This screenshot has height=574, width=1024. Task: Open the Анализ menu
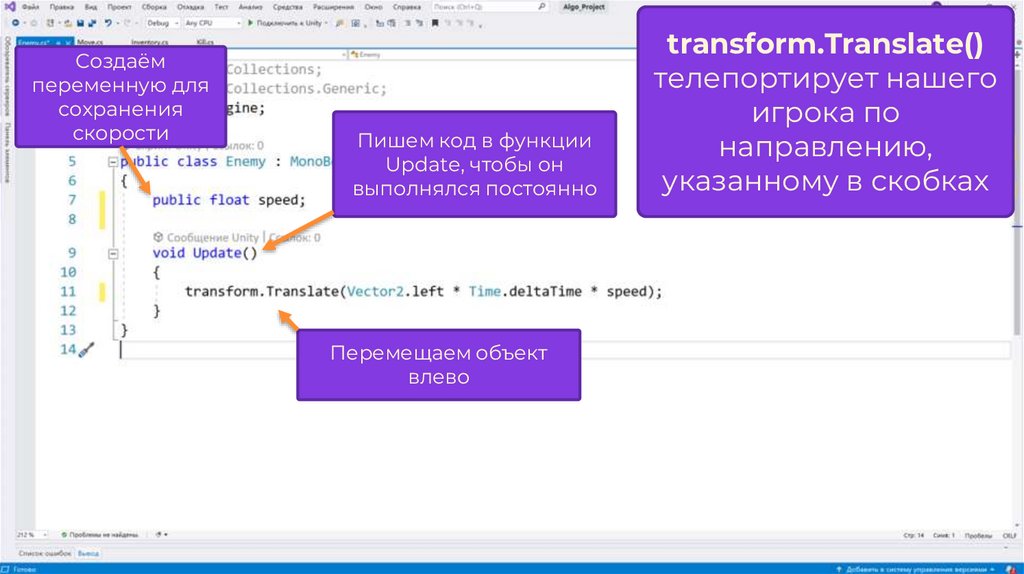250,7
